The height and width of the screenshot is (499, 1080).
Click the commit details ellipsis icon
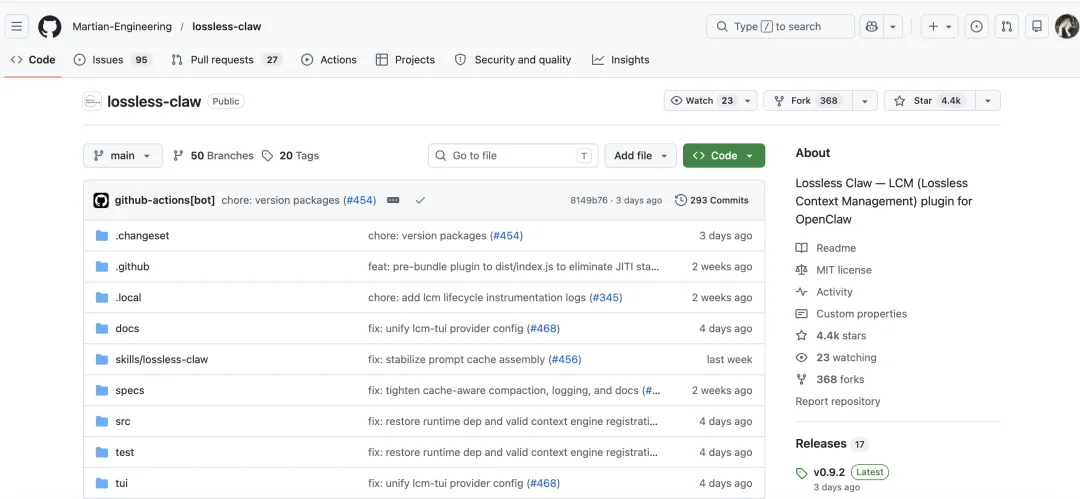coord(393,200)
